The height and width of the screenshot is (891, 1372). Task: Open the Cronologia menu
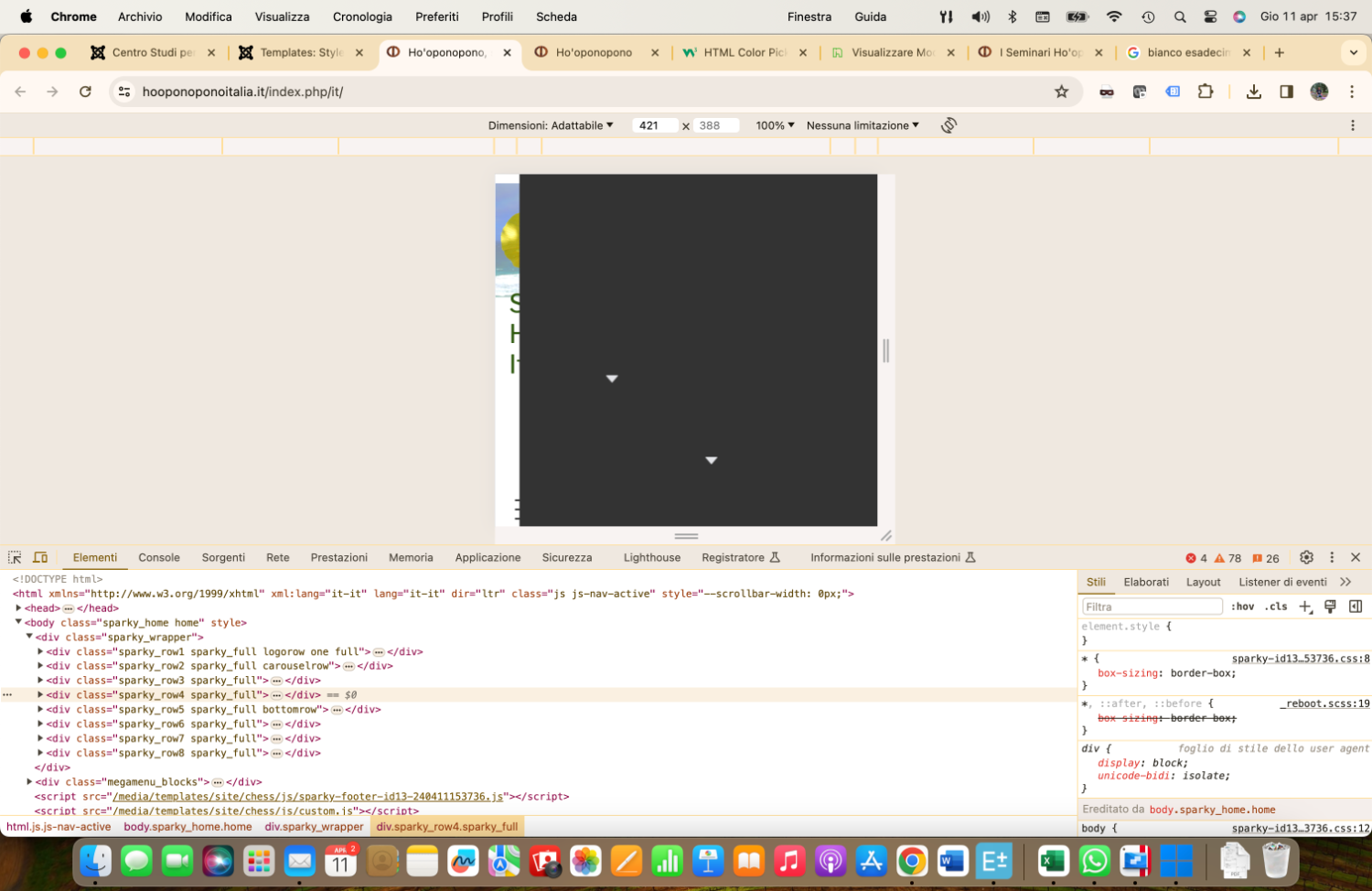click(362, 16)
